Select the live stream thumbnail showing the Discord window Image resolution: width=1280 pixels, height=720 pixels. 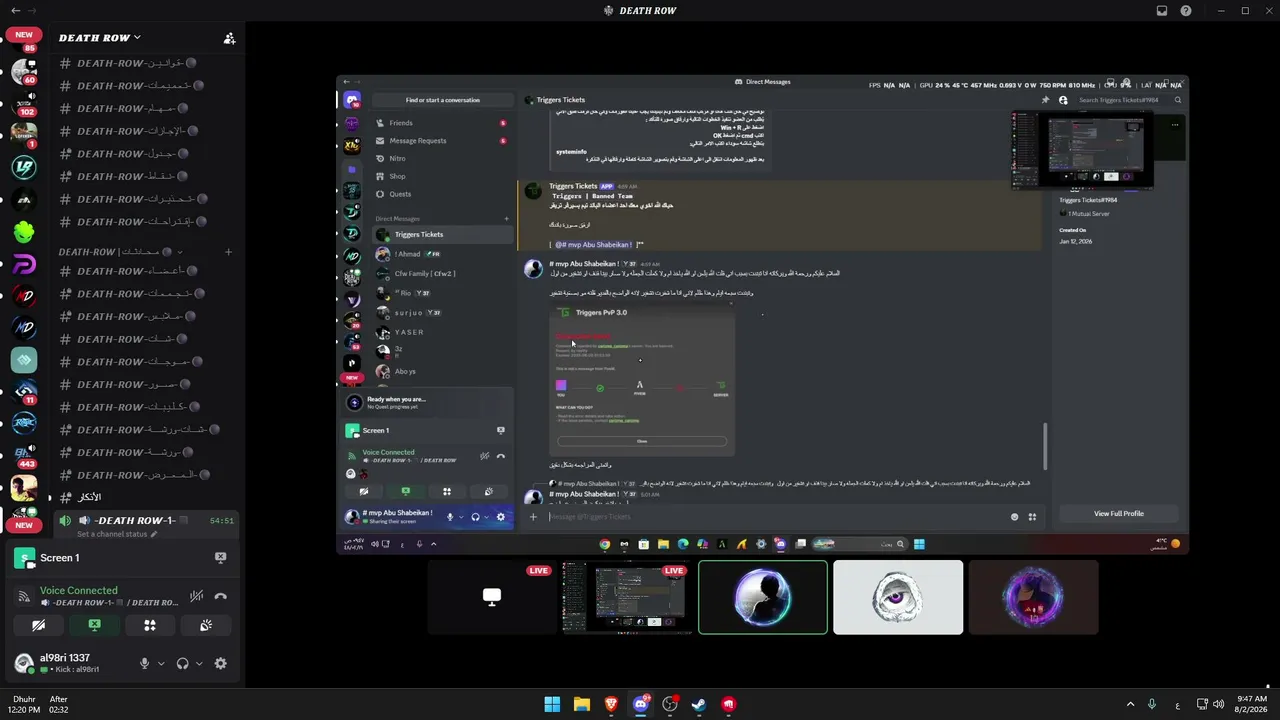(x=627, y=598)
